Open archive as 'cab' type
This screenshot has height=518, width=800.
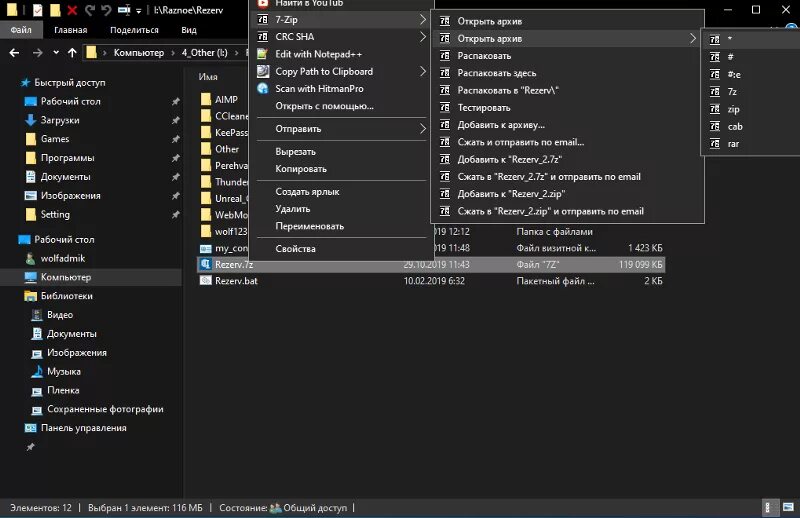751,127
